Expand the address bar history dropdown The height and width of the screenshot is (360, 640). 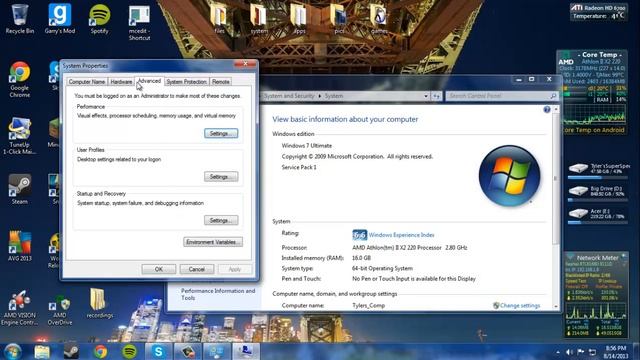(426, 96)
